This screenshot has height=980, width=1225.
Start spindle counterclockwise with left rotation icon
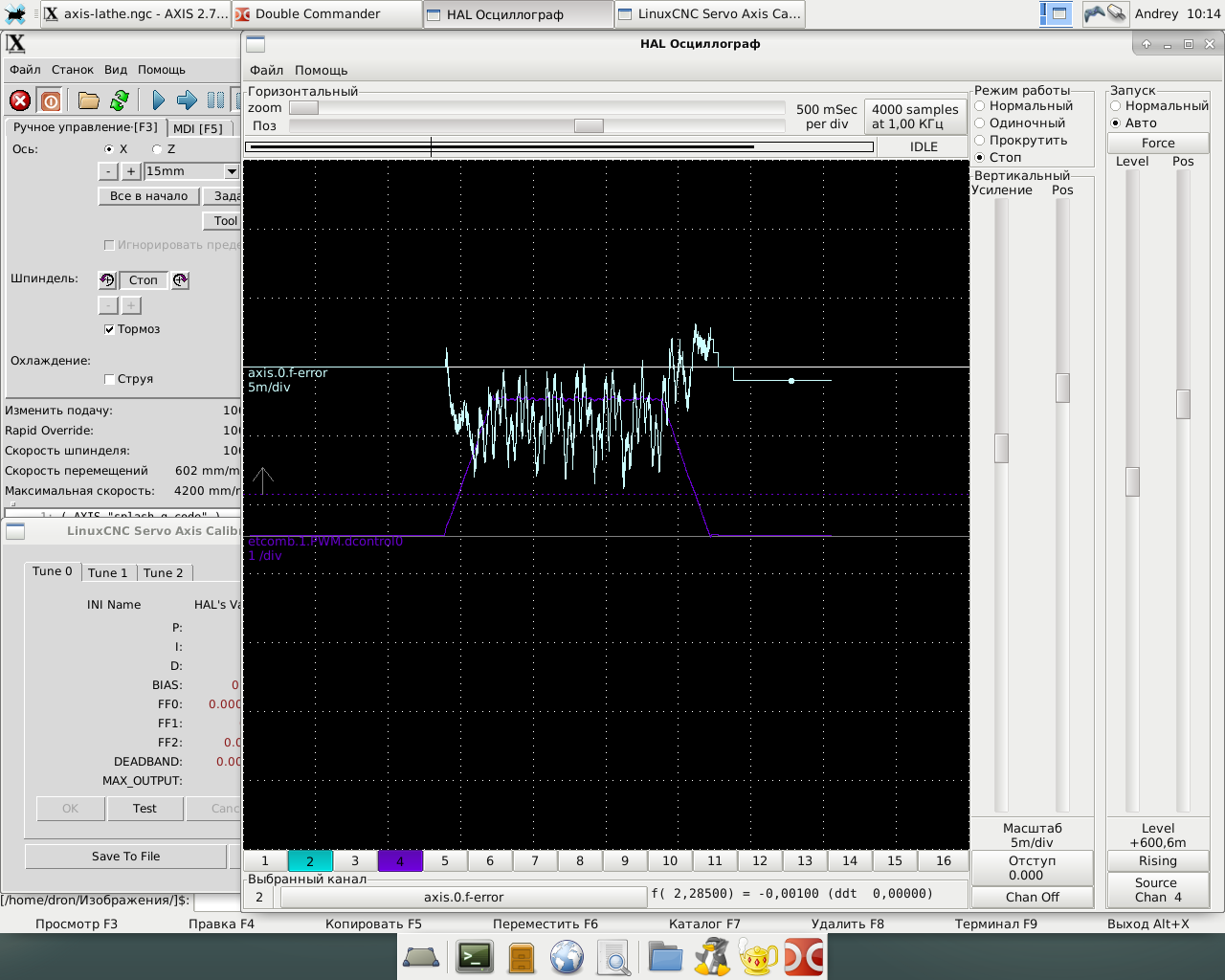pyautogui.click(x=107, y=280)
